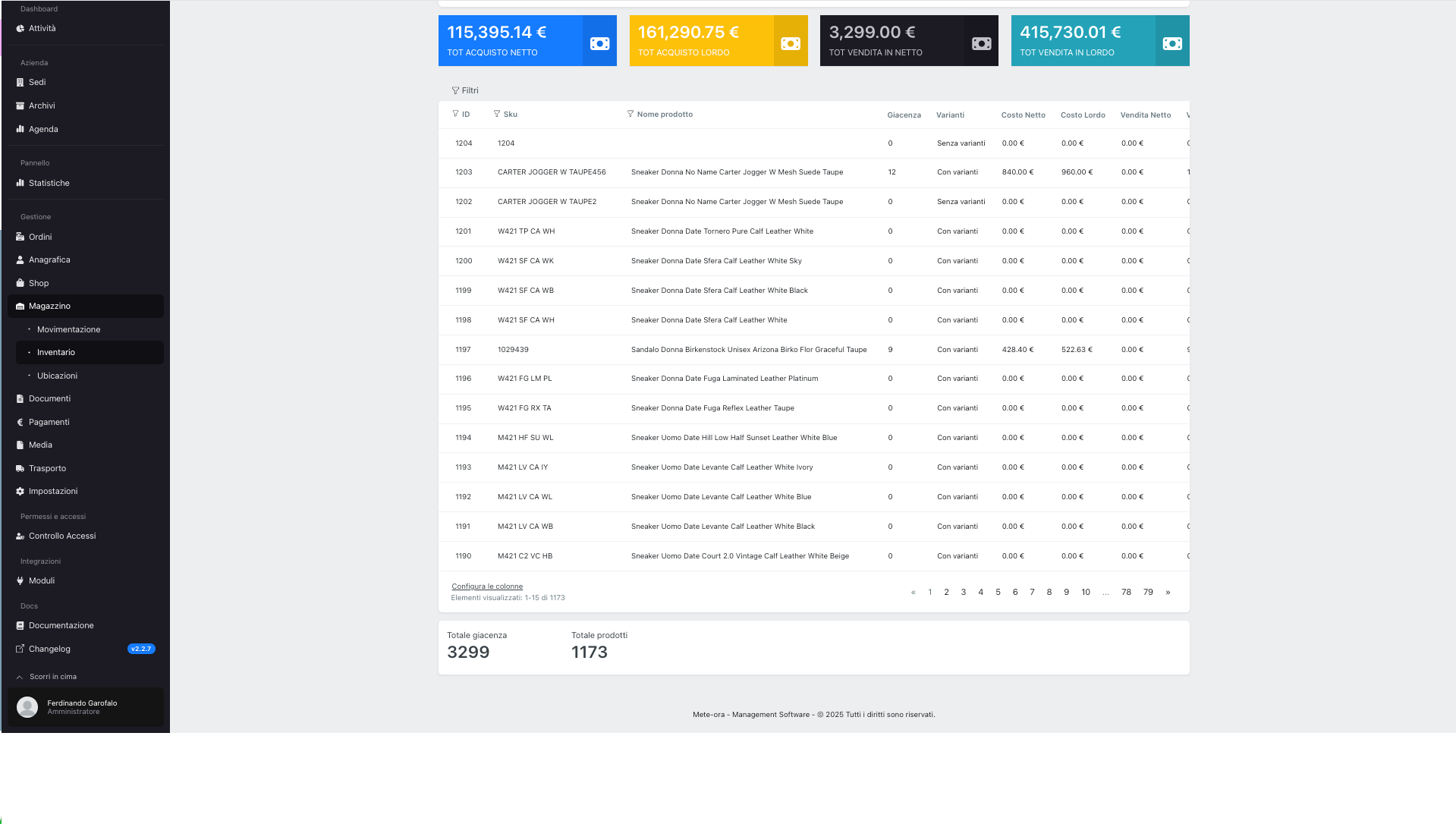Click the money icon on Tot Vendita in Lordo card
This screenshot has width=1456, height=824.
click(1172, 43)
